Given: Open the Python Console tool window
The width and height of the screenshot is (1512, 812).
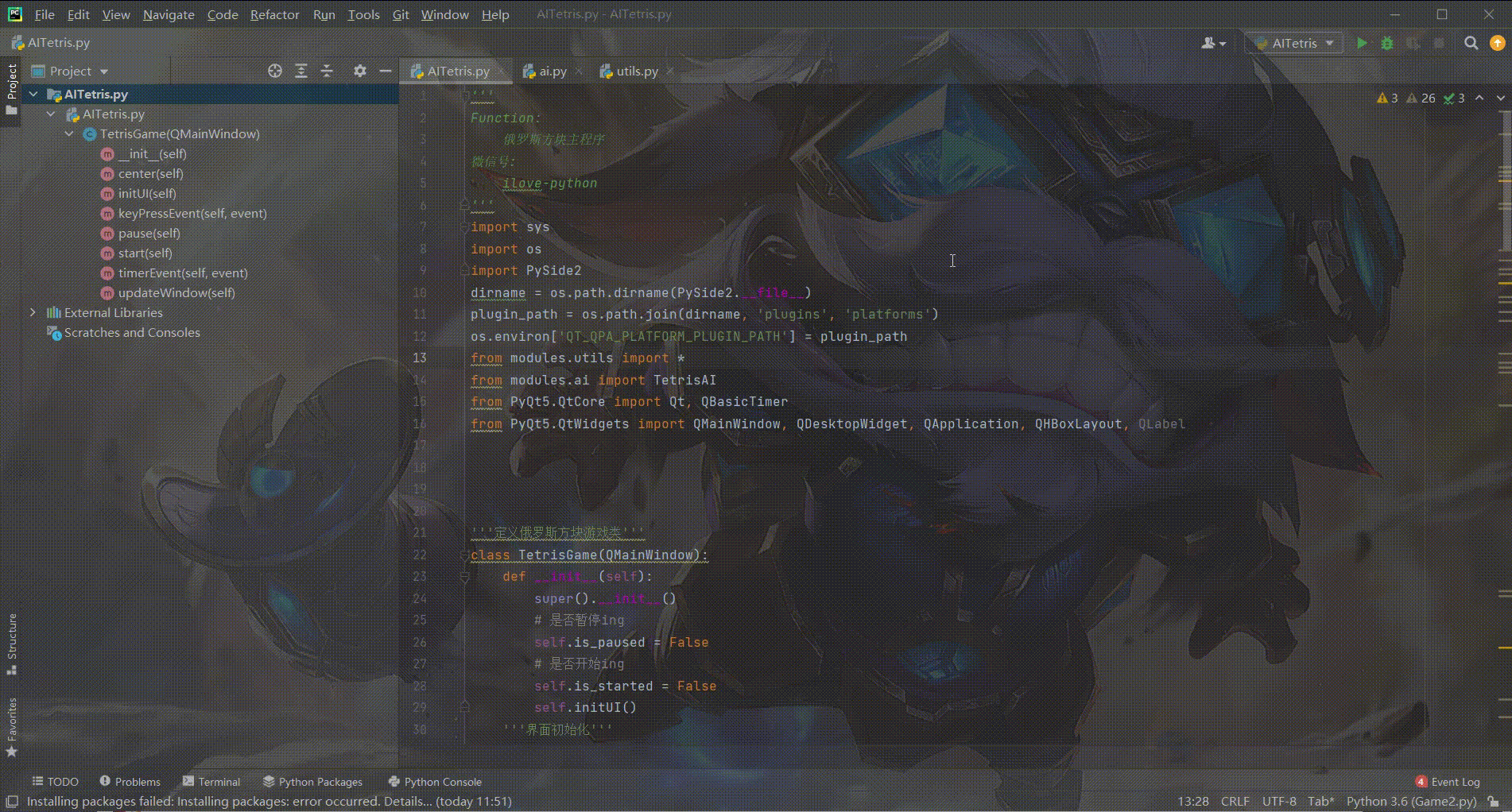Looking at the screenshot, I should pyautogui.click(x=435, y=782).
